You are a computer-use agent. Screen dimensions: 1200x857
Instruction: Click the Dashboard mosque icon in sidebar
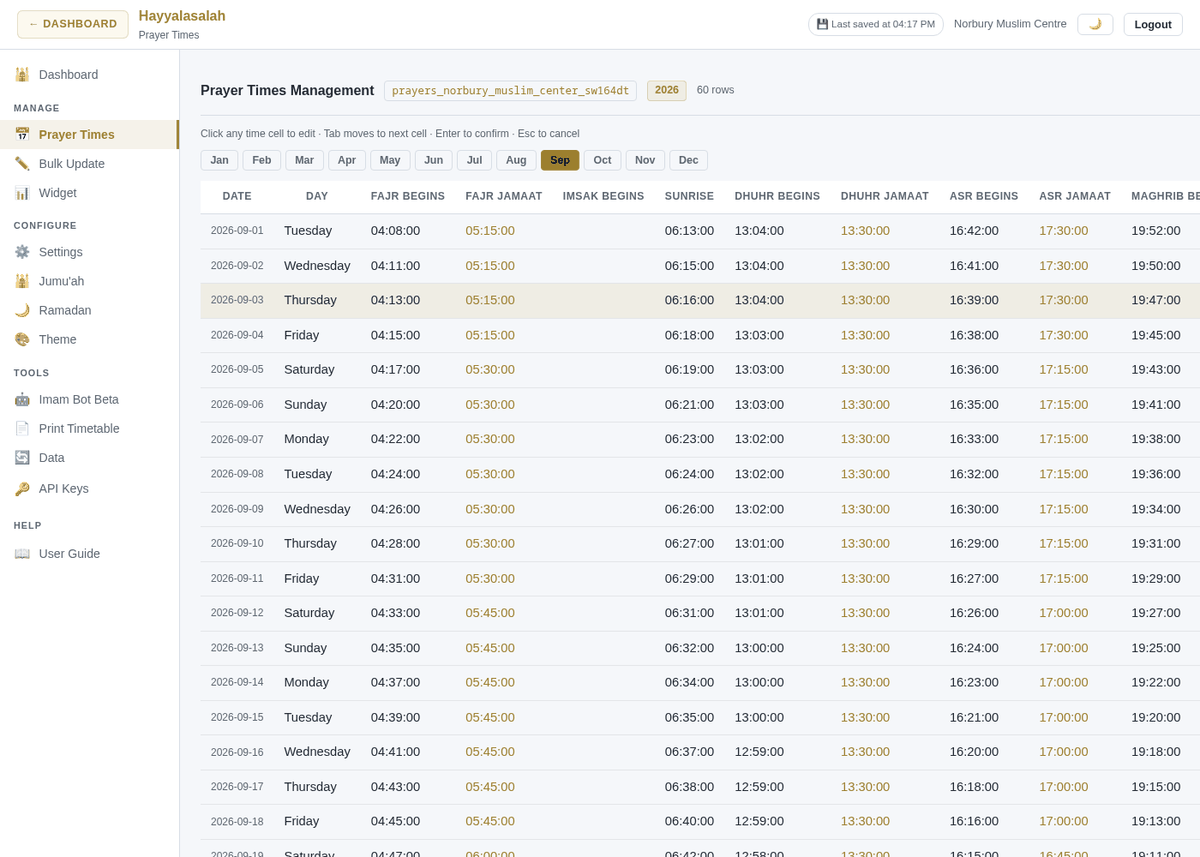tap(22, 74)
